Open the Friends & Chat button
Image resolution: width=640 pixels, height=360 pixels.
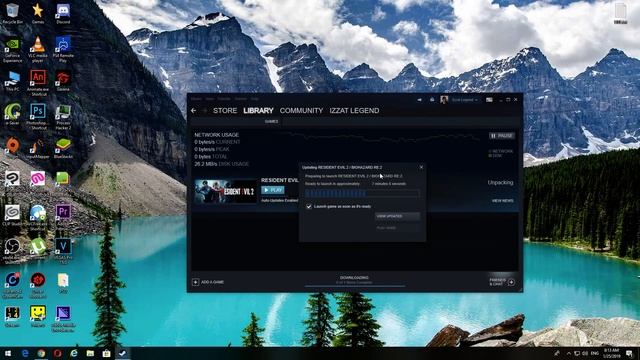(502, 282)
